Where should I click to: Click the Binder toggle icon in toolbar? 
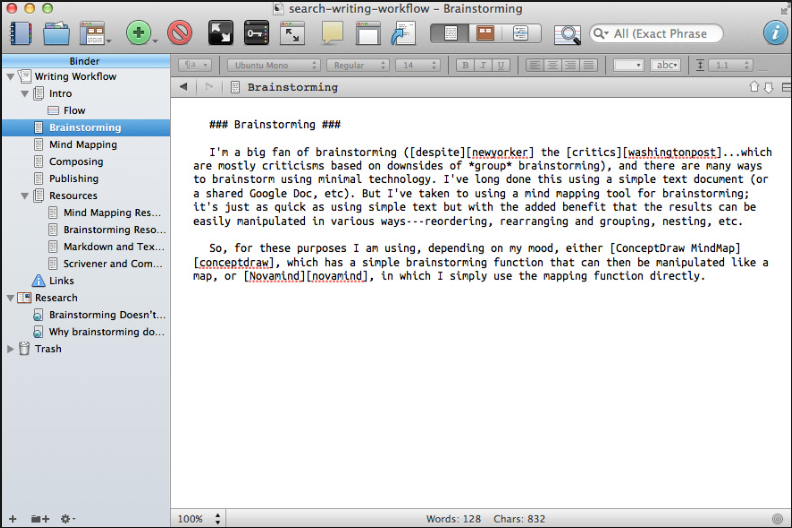21,33
